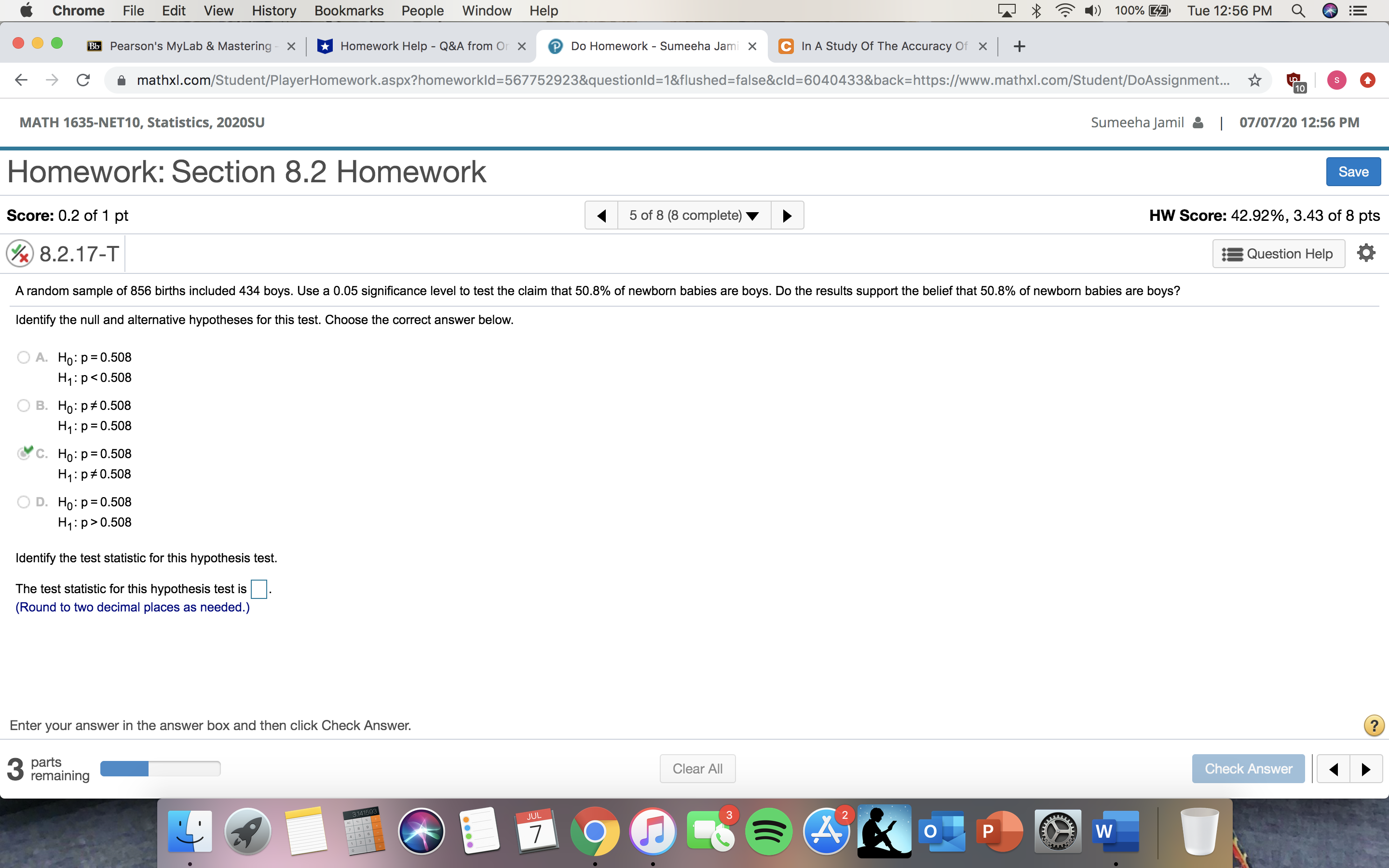Click the parts remaining progress bar
Image resolution: width=1389 pixels, height=868 pixels.
point(160,768)
